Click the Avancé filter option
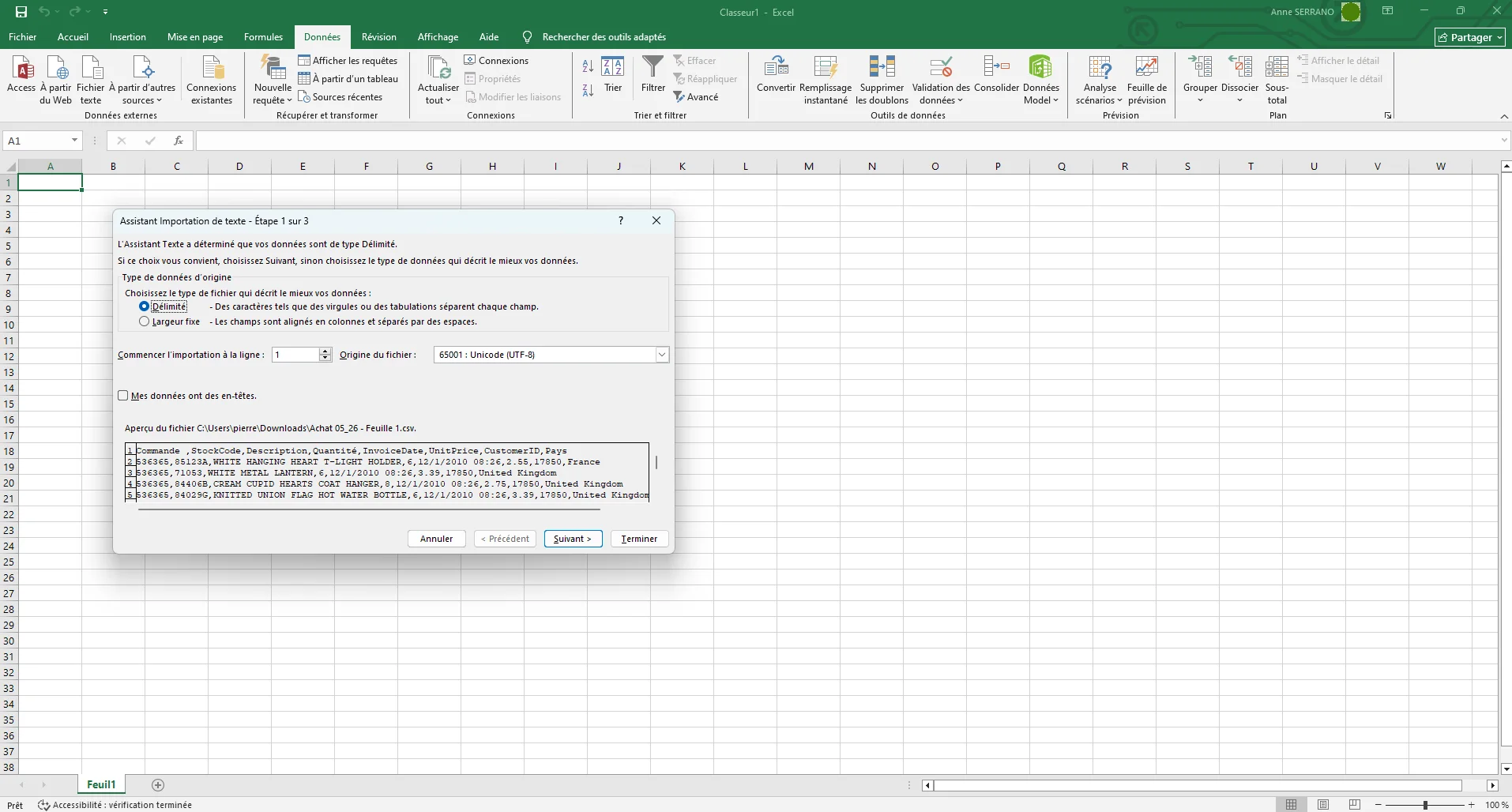The width and height of the screenshot is (1512, 812). point(696,97)
